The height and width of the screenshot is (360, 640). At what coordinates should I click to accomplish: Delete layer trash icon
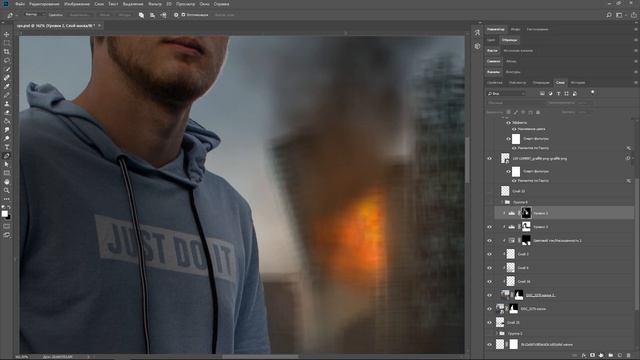pyautogui.click(x=629, y=356)
